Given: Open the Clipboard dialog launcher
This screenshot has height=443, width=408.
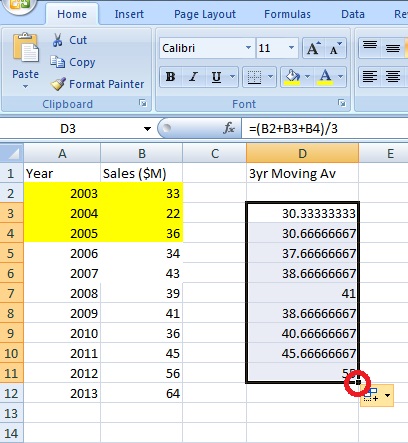Looking at the screenshot, I should click(x=143, y=103).
